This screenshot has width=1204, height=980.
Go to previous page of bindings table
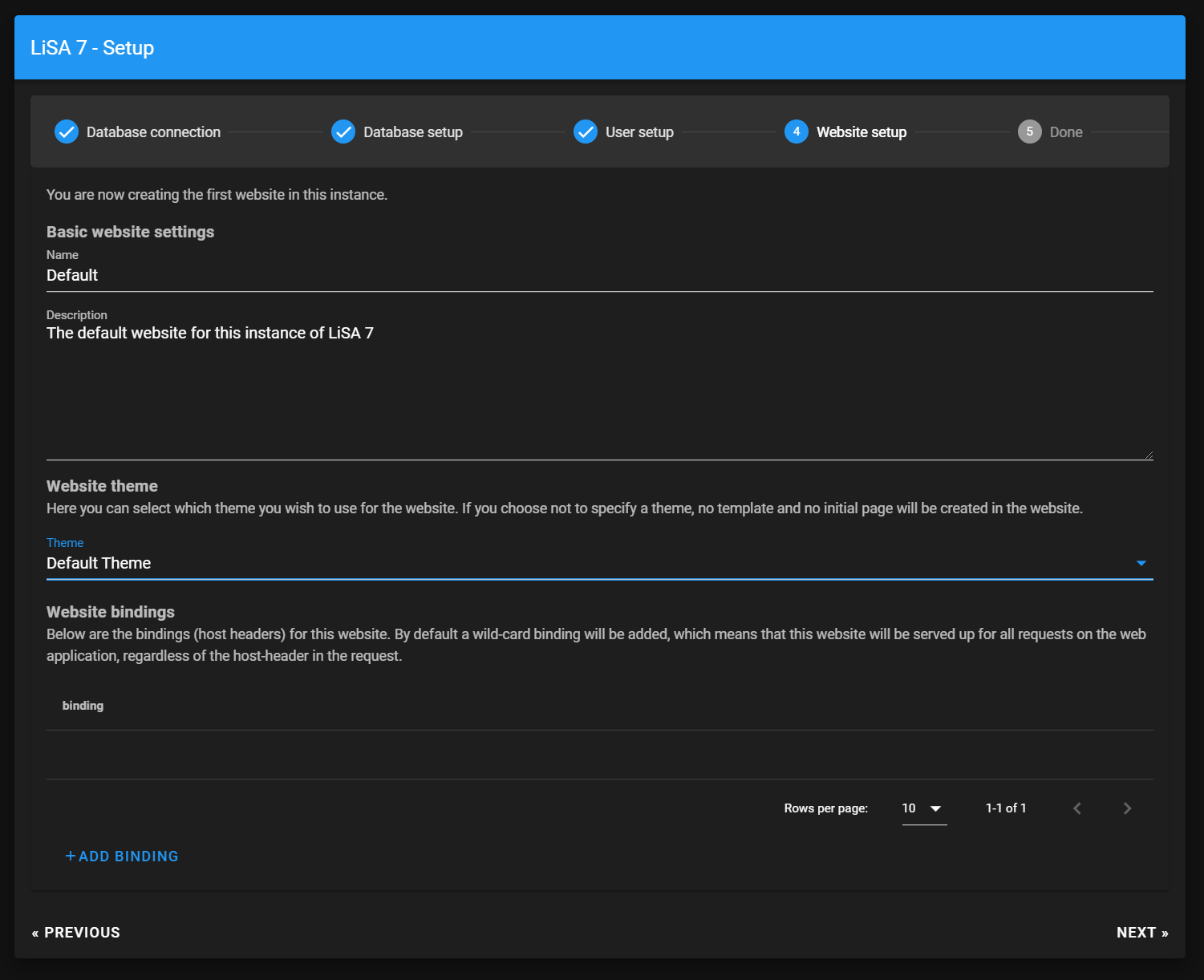(1077, 808)
